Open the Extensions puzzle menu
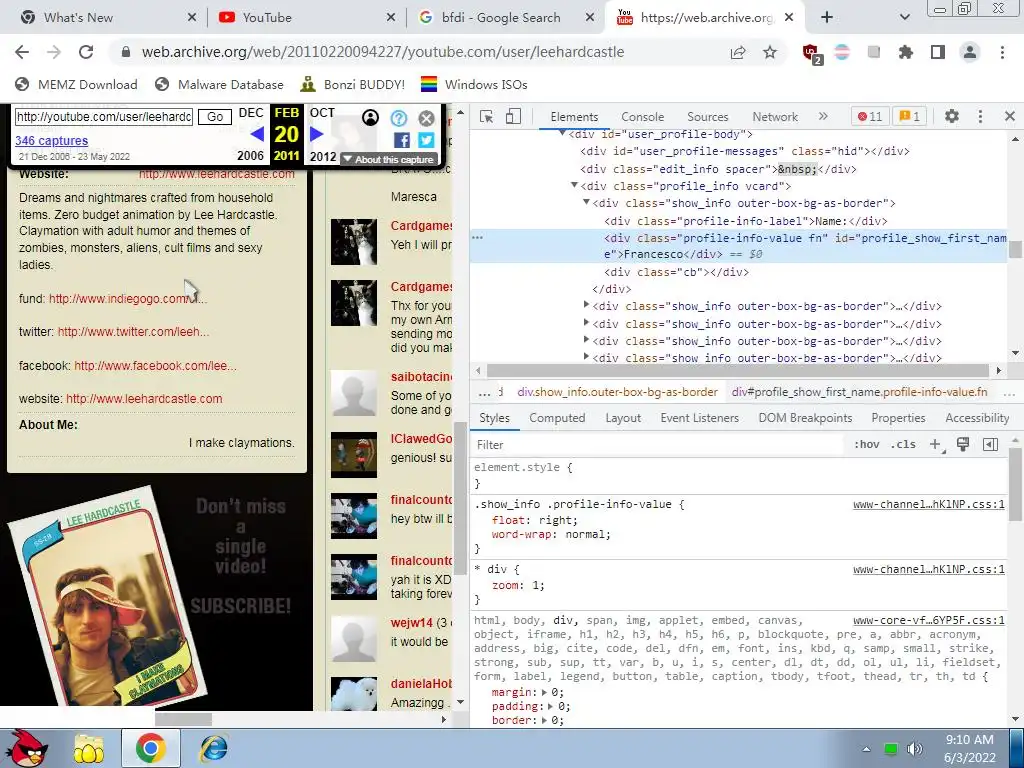Image resolution: width=1024 pixels, height=768 pixels. (906, 52)
